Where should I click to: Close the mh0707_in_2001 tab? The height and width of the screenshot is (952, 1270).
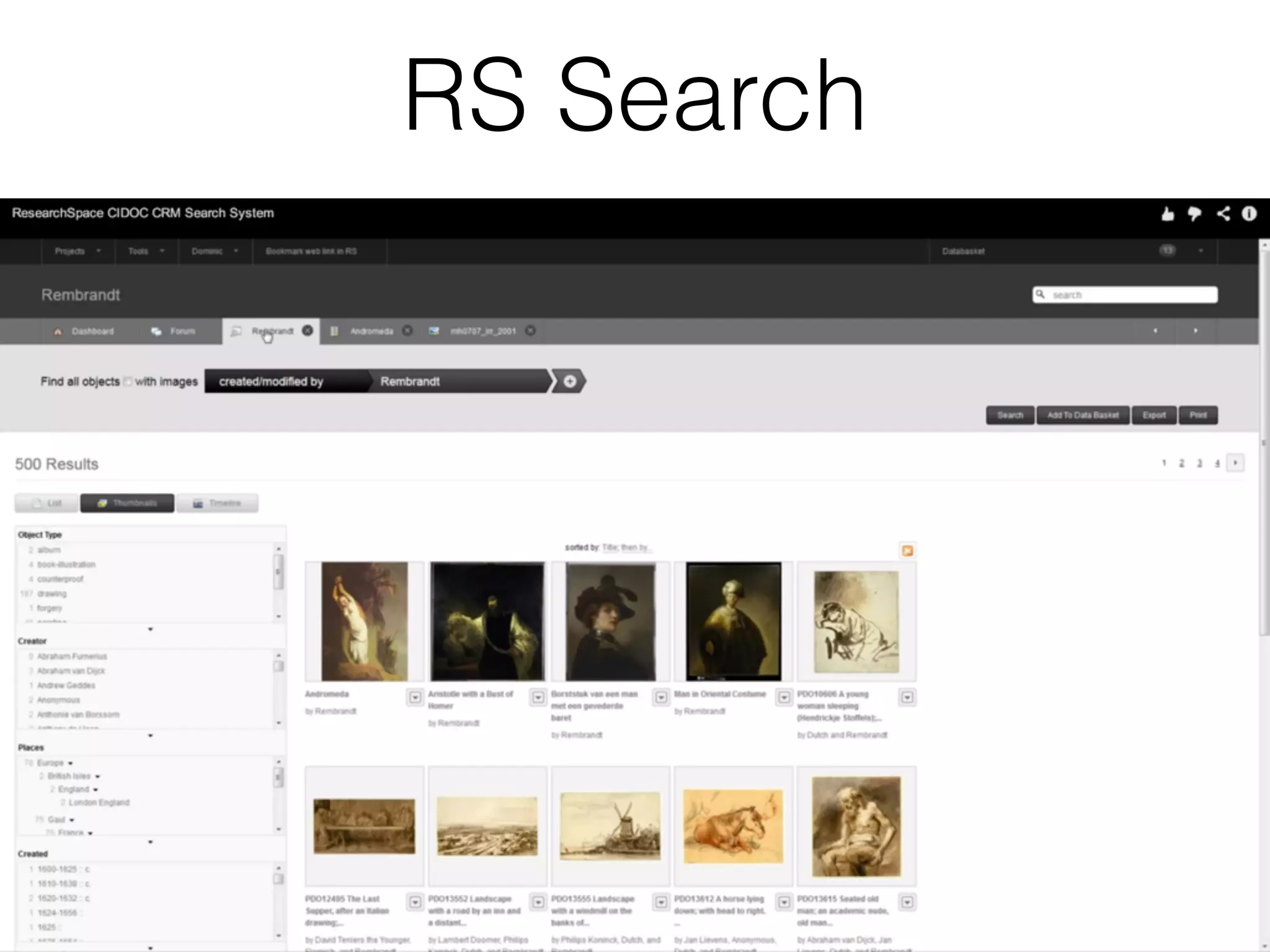point(530,330)
